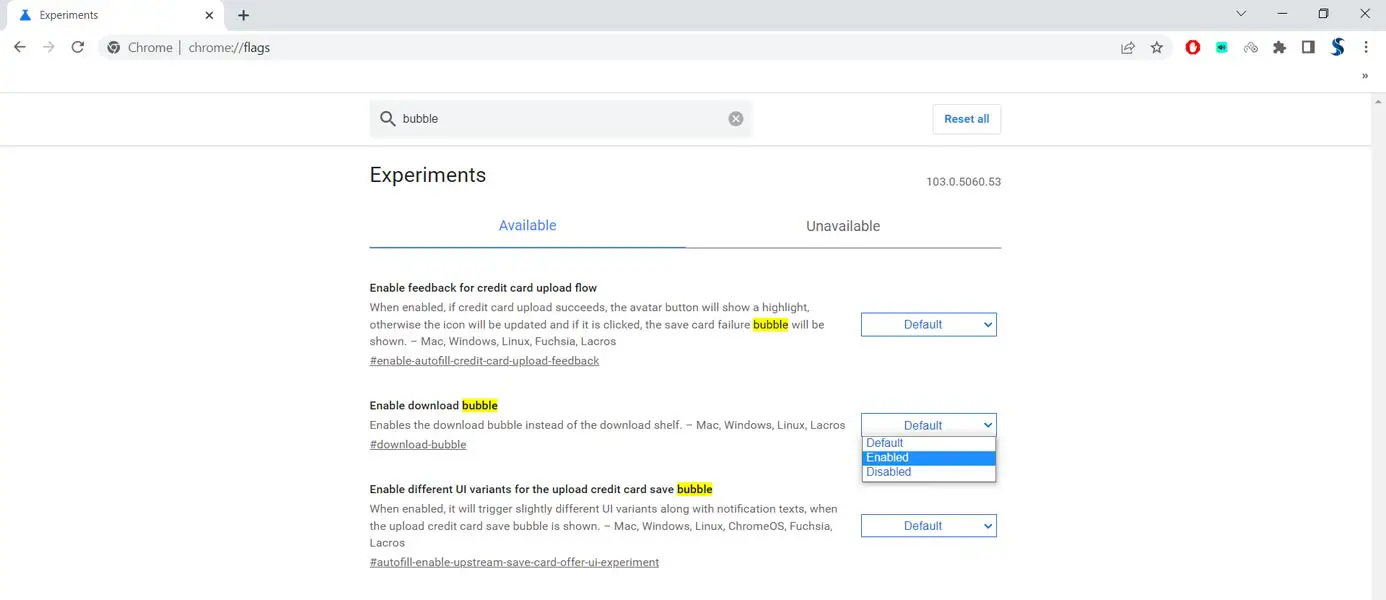Image resolution: width=1386 pixels, height=600 pixels.
Task: Click the browser back arrow
Action: pyautogui.click(x=20, y=47)
